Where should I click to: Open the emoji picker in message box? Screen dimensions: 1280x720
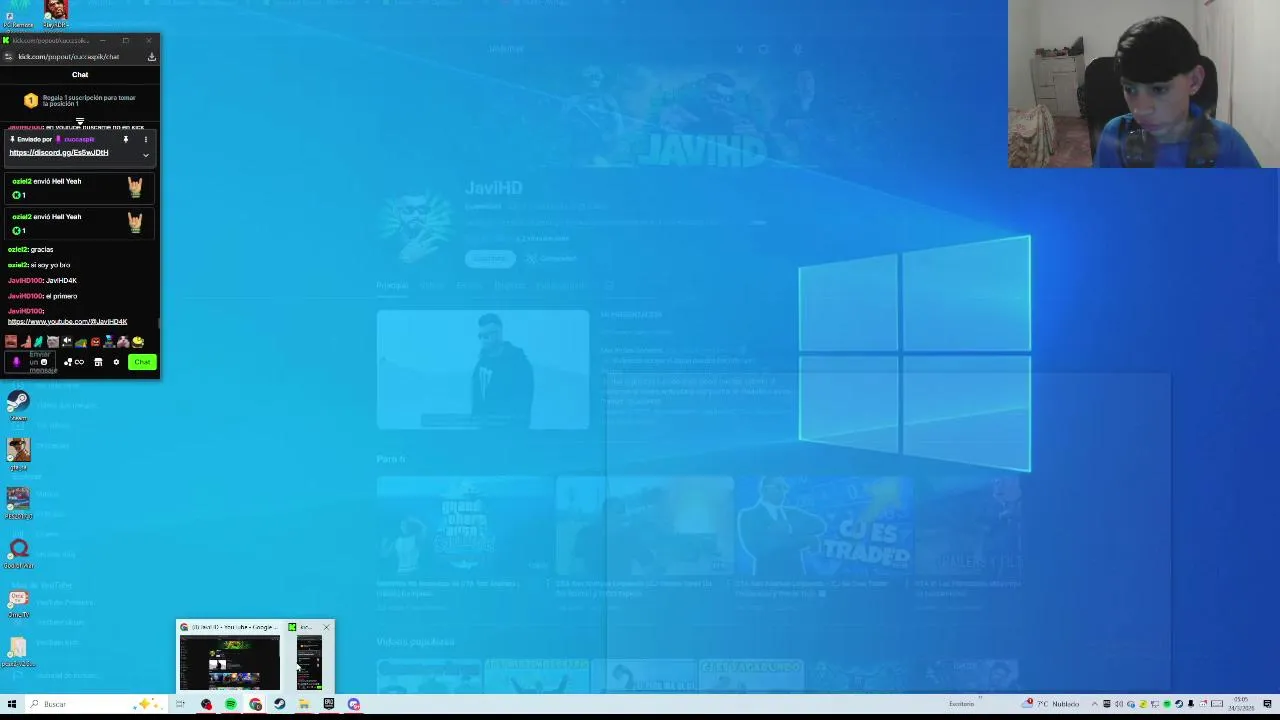(44, 362)
